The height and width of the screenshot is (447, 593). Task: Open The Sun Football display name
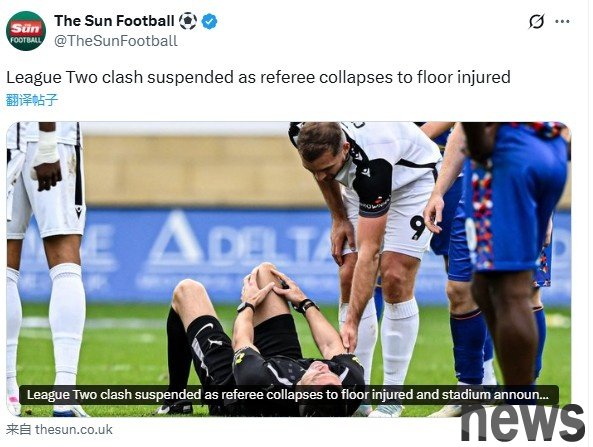coord(114,21)
